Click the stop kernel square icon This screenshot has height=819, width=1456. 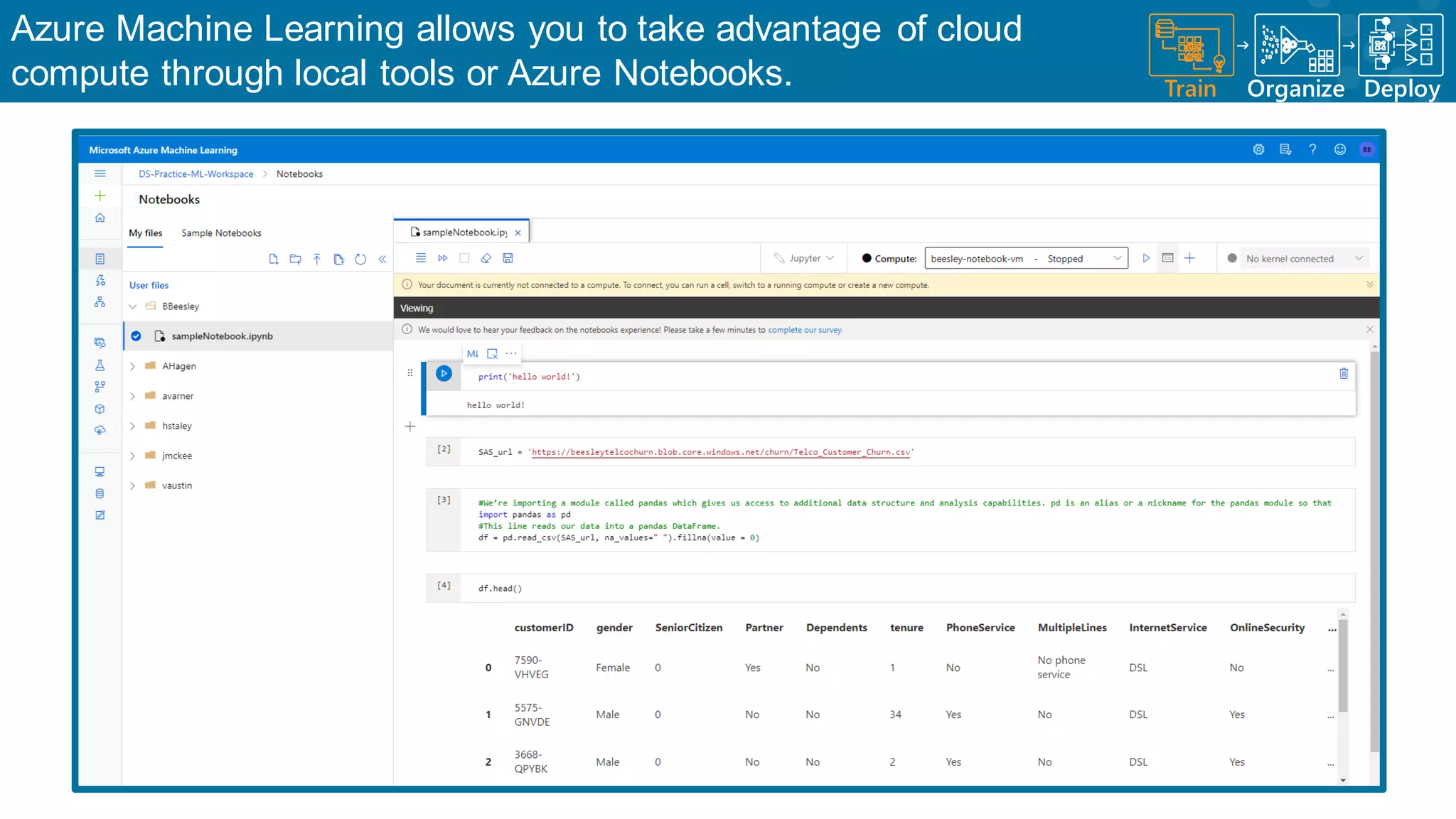coord(464,258)
